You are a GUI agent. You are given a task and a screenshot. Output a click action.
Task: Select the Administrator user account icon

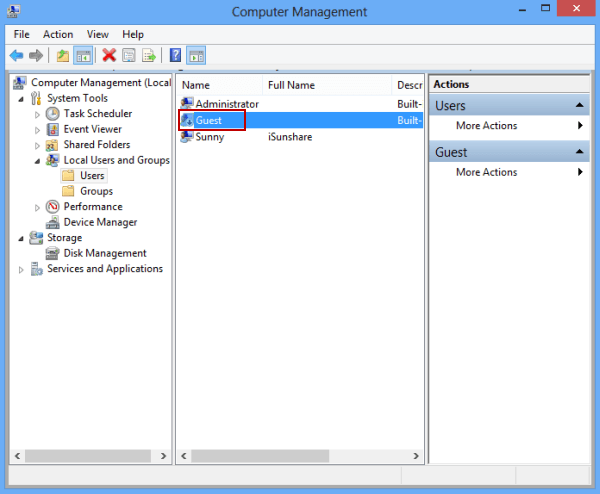click(187, 104)
